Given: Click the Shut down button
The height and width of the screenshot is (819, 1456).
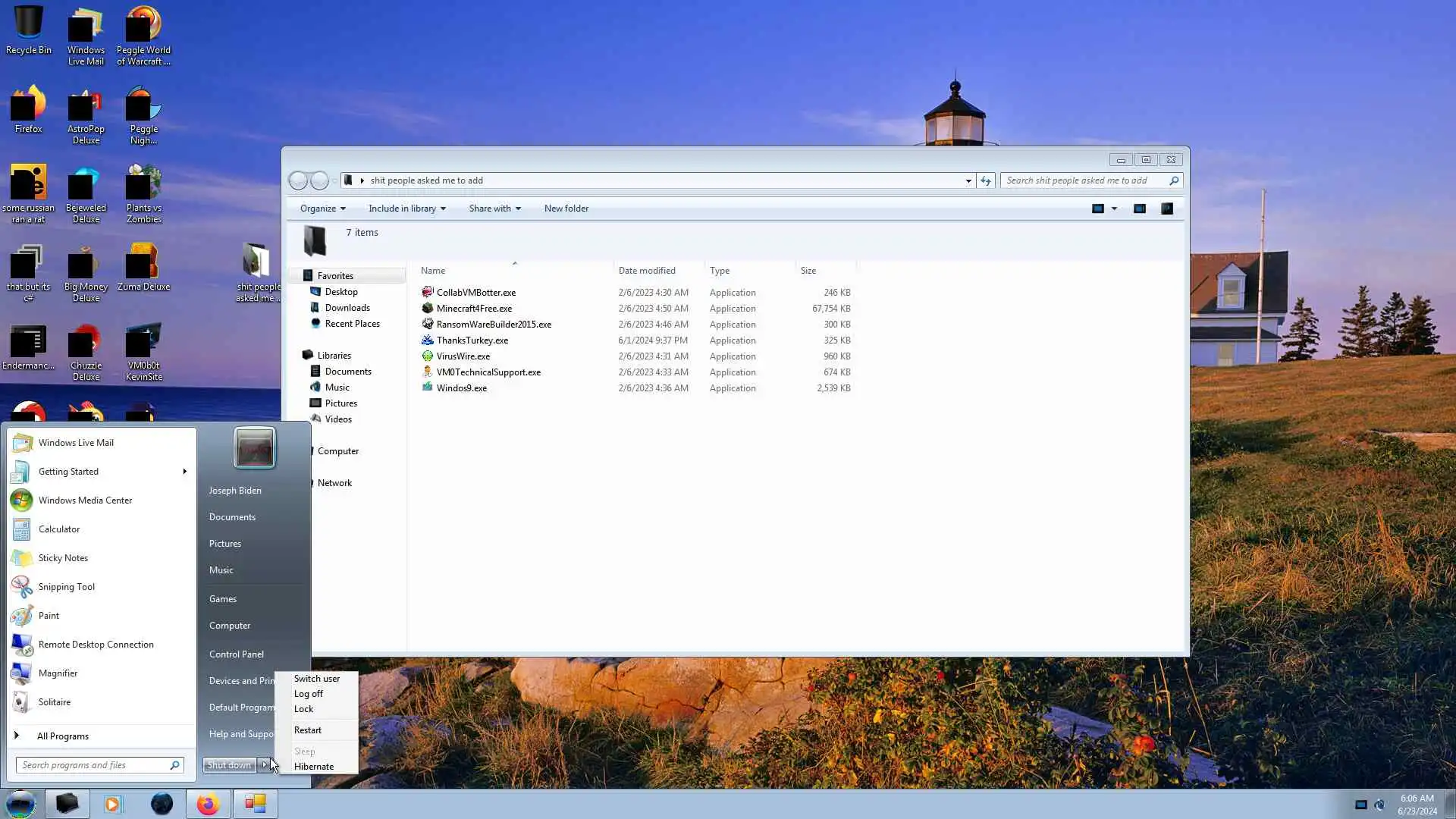Looking at the screenshot, I should click(x=229, y=765).
